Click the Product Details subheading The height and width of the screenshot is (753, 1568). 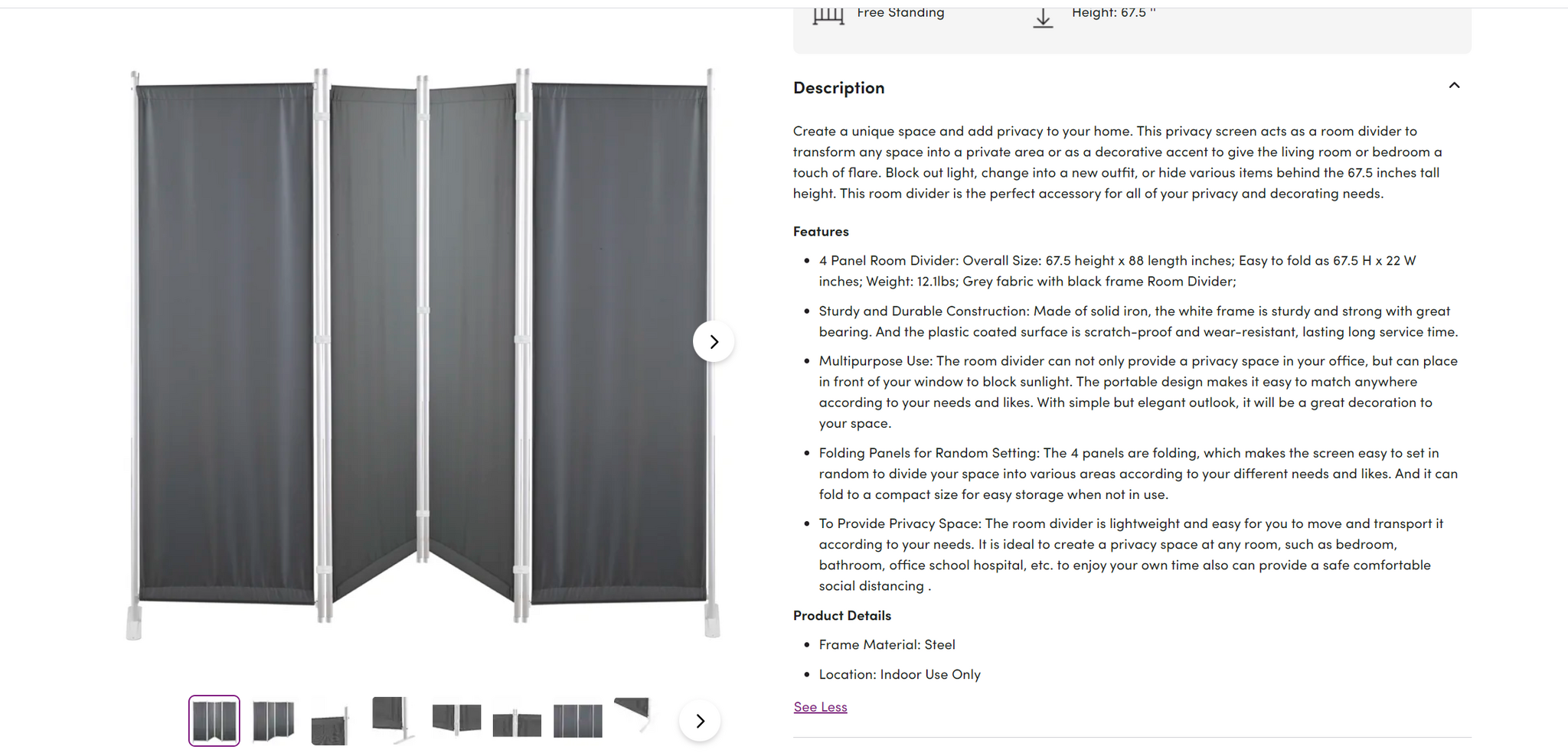[842, 615]
